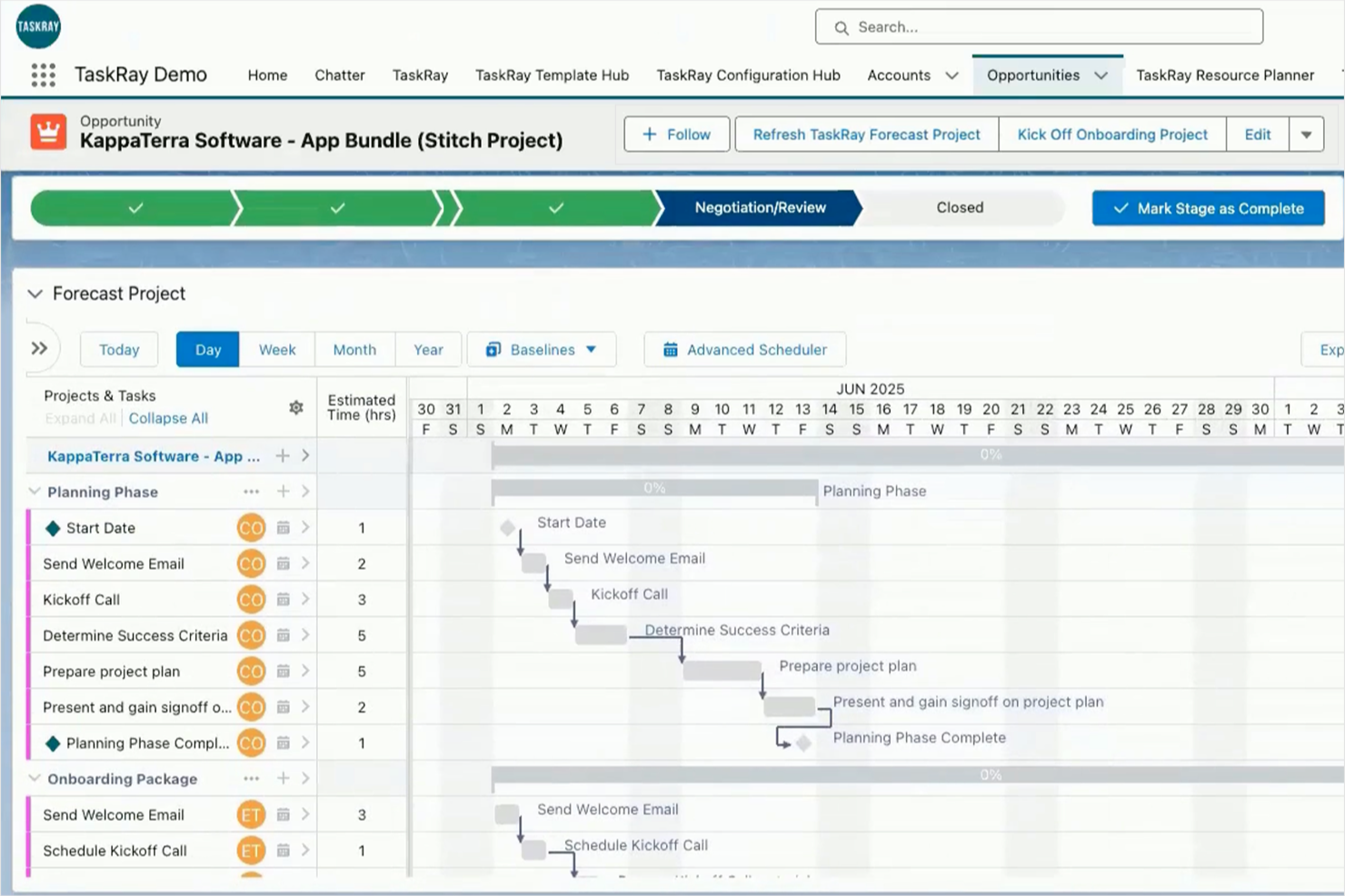
Task: Collapse the Planning Phase group
Action: [35, 492]
